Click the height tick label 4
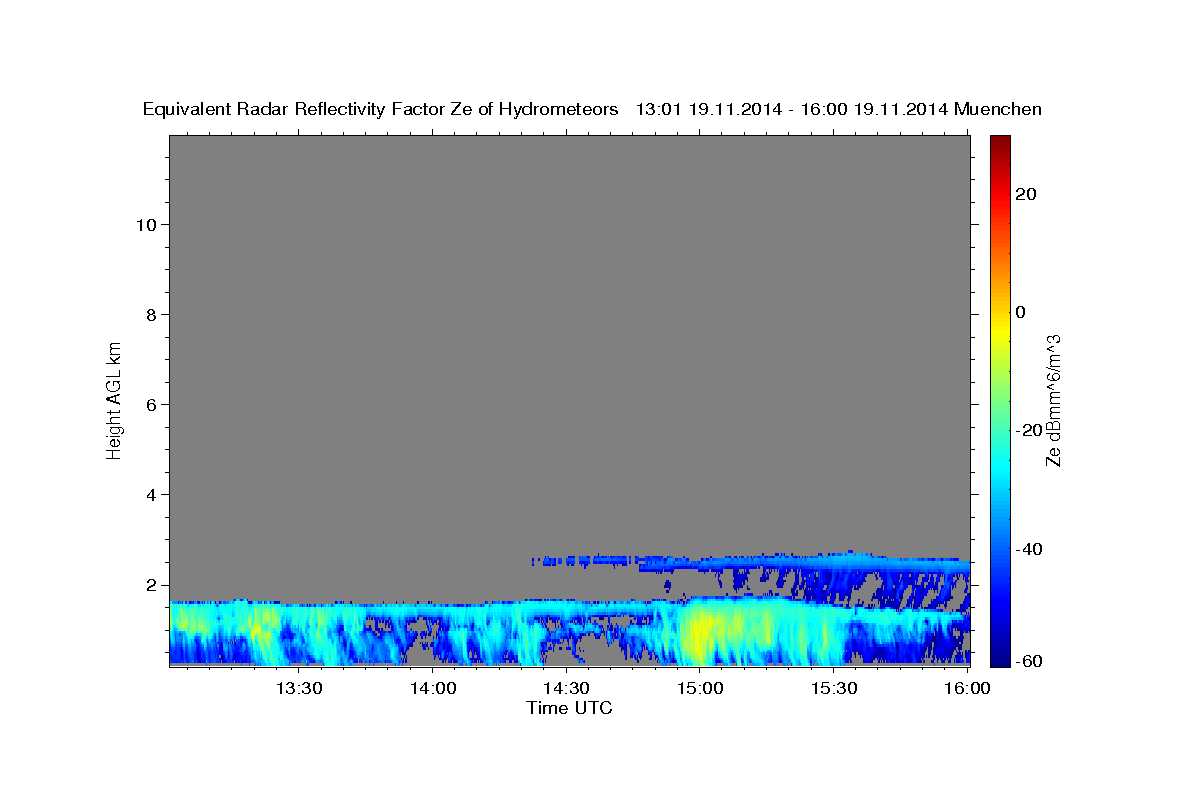Image resolution: width=1200 pixels, height=800 pixels. pyautogui.click(x=151, y=494)
